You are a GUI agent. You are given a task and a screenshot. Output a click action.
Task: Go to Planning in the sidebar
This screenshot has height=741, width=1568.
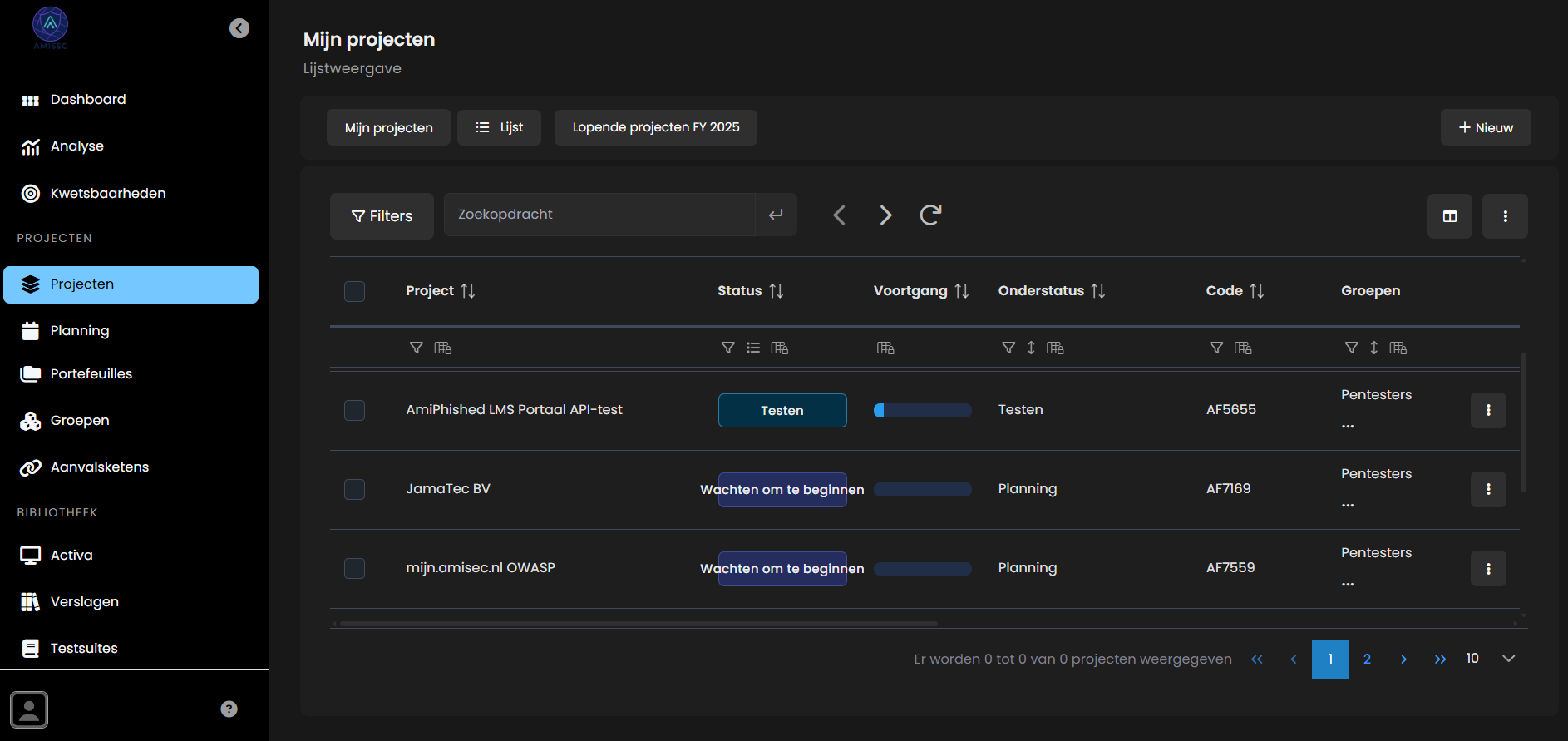pyautogui.click(x=80, y=331)
